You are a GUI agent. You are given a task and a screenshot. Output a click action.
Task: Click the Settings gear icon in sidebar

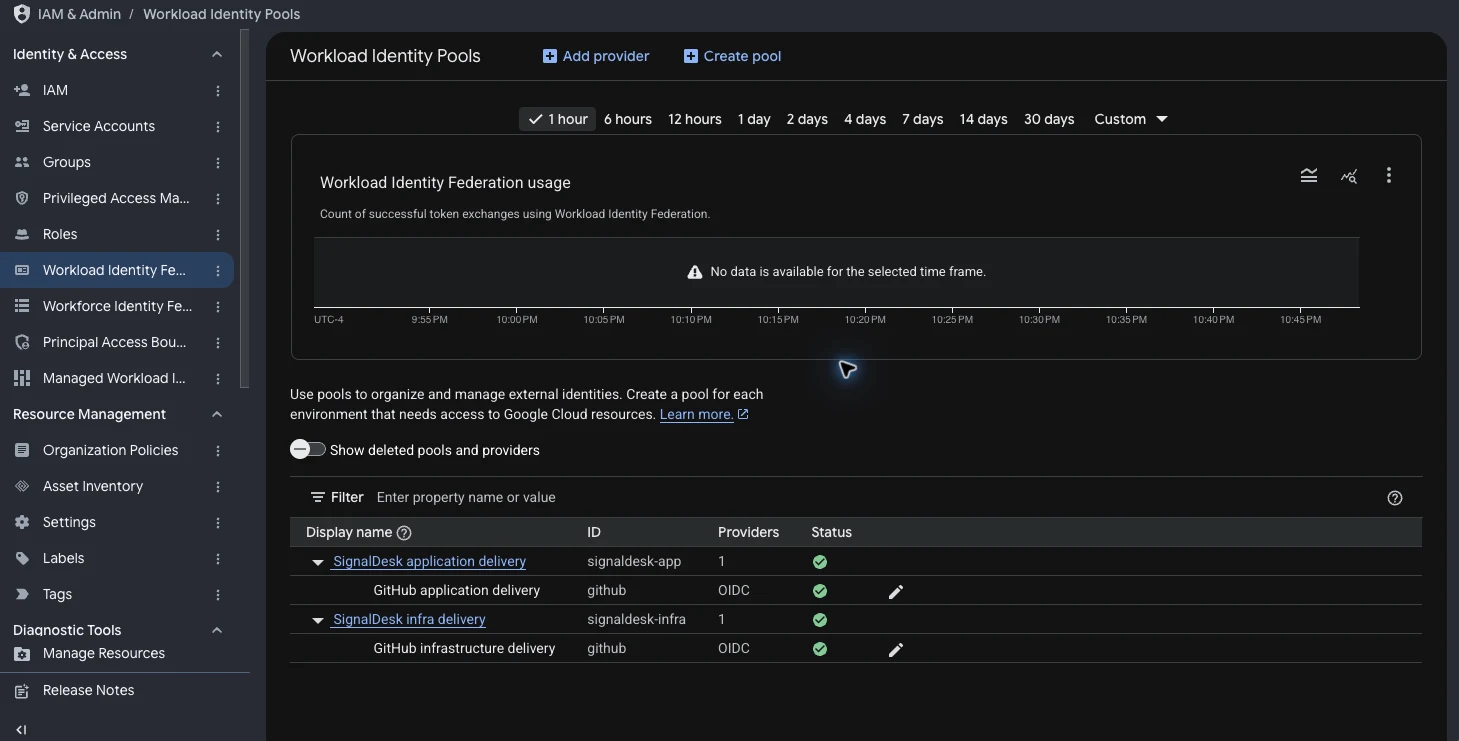click(x=22, y=522)
